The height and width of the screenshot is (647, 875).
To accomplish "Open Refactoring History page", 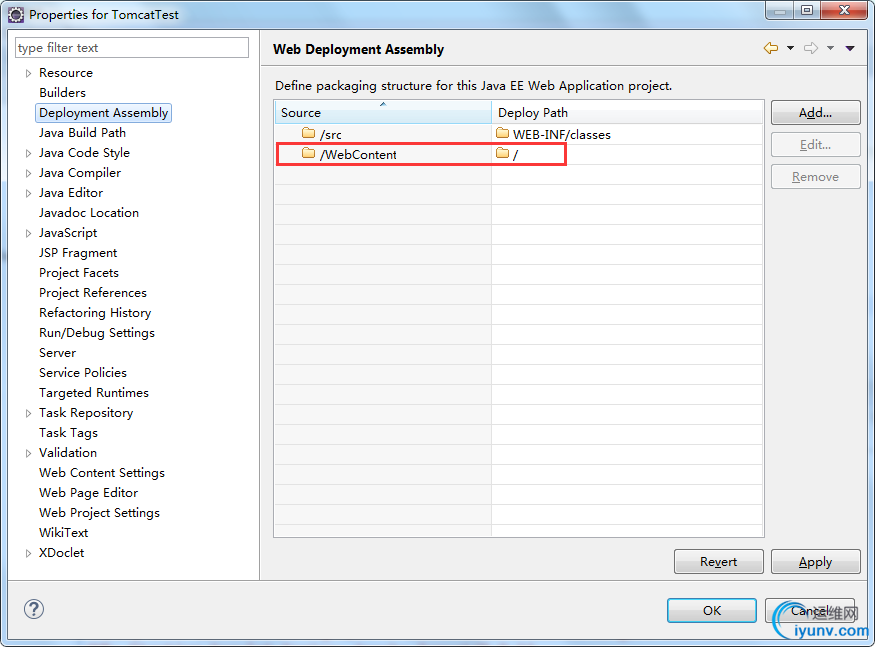I will pyautogui.click(x=95, y=313).
